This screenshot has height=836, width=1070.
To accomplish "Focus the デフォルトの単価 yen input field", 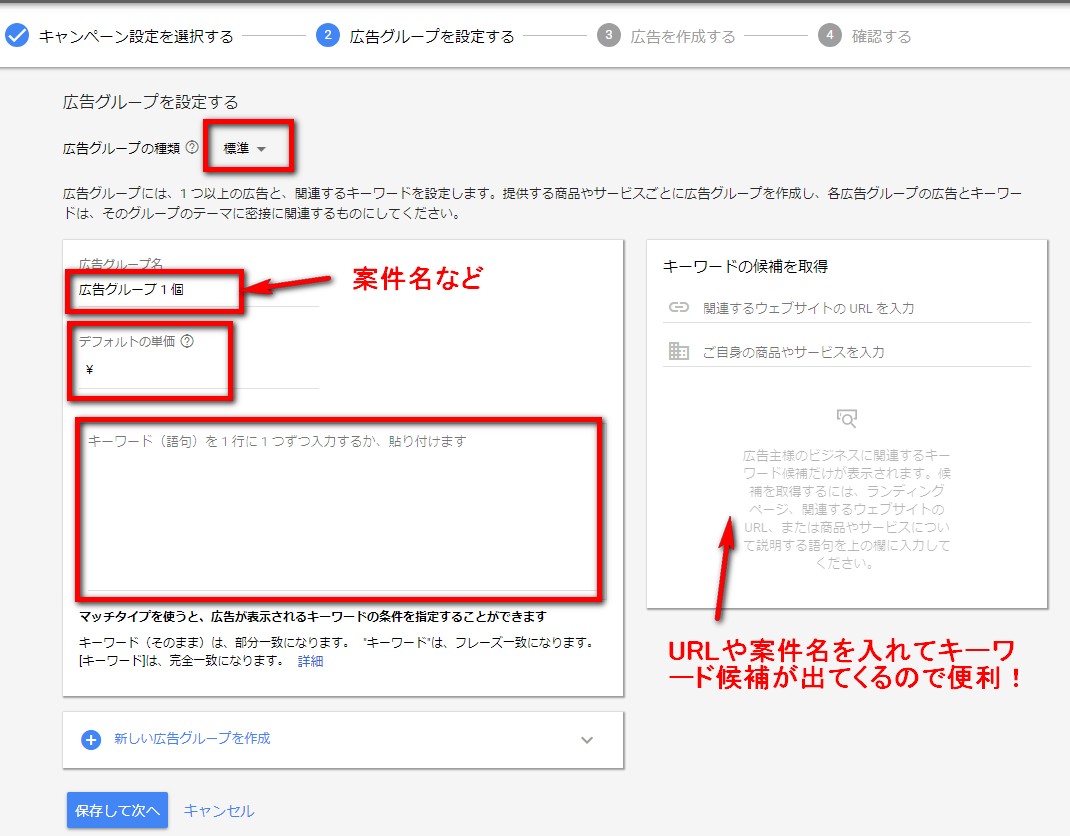I will (x=200, y=371).
